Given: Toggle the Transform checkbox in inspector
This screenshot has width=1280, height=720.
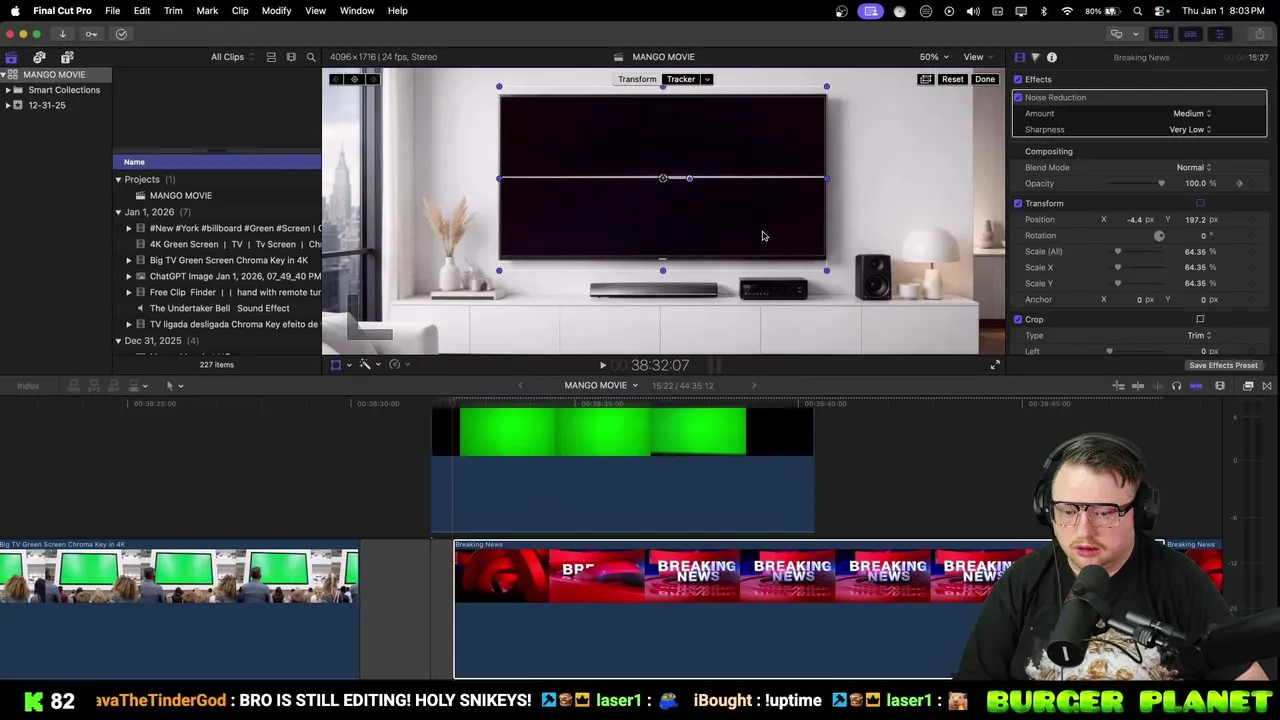Looking at the screenshot, I should (1018, 203).
